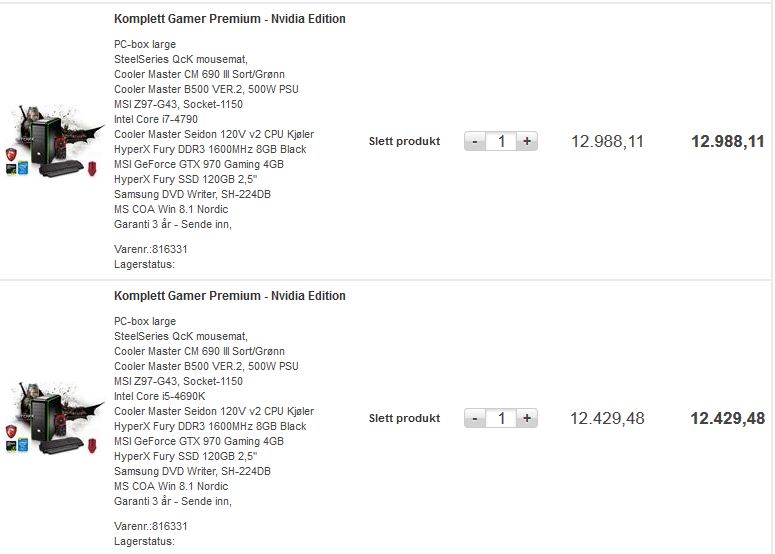
Task: Increase quantity of the i5-4690K computer
Action: 527,418
